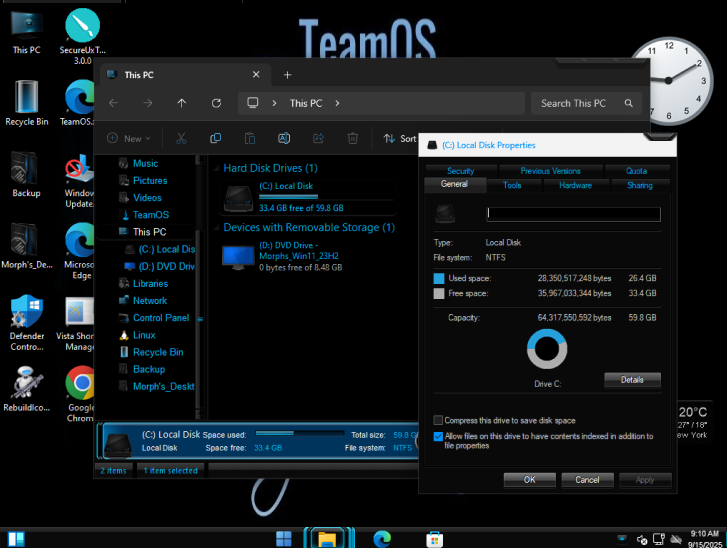
Task: Click the Share icon in toolbar
Action: click(x=318, y=138)
